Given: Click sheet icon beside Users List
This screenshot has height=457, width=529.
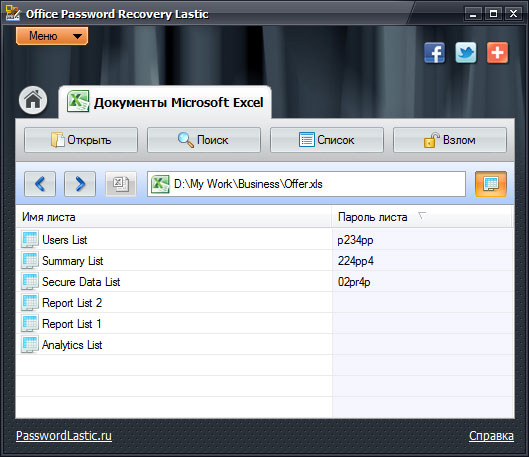Looking at the screenshot, I should point(30,239).
